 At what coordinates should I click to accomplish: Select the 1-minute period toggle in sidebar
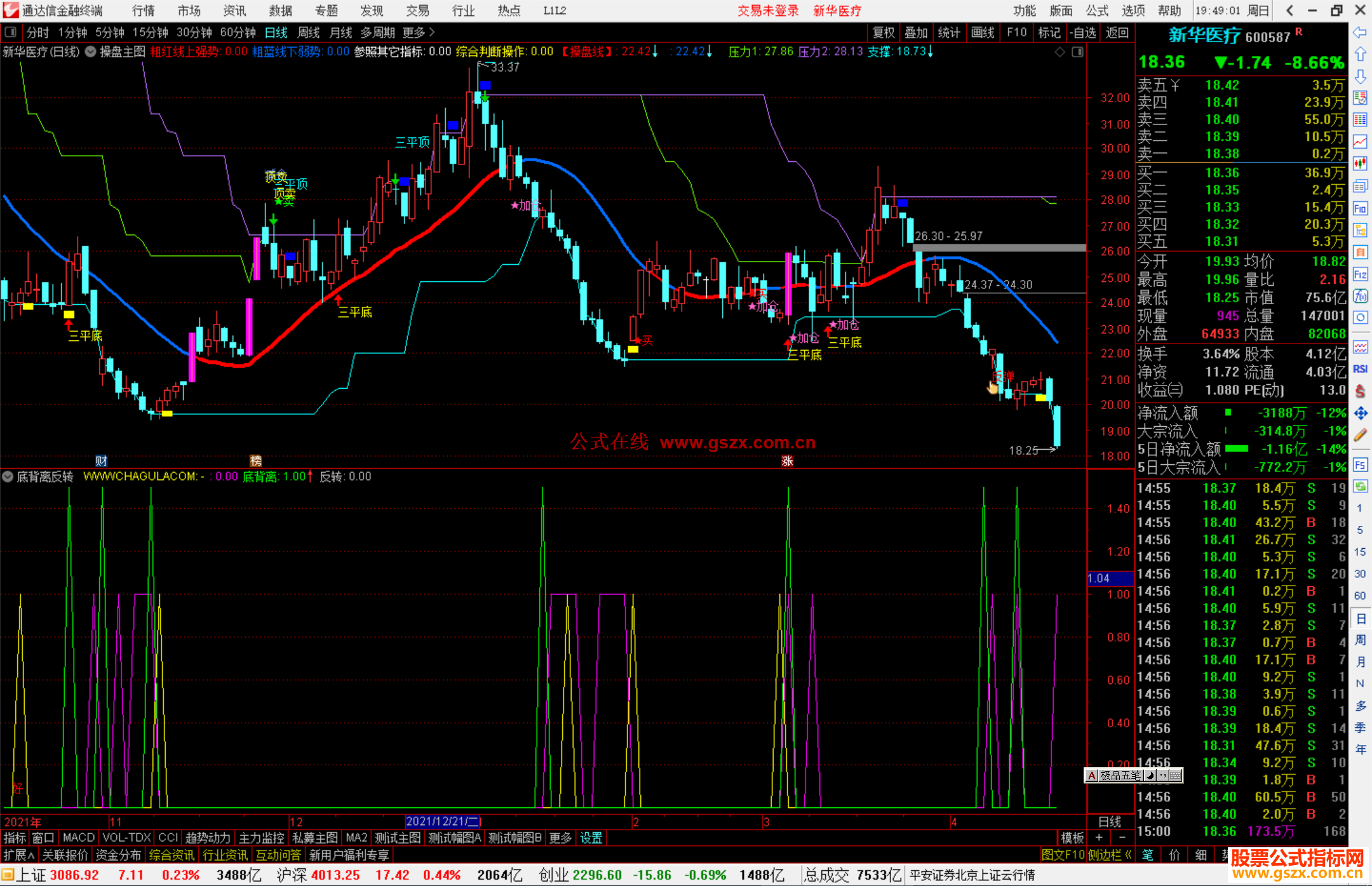[x=1359, y=508]
